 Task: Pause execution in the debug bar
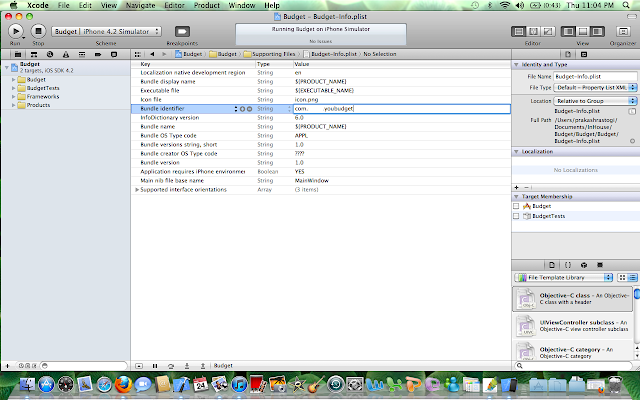pos(155,366)
